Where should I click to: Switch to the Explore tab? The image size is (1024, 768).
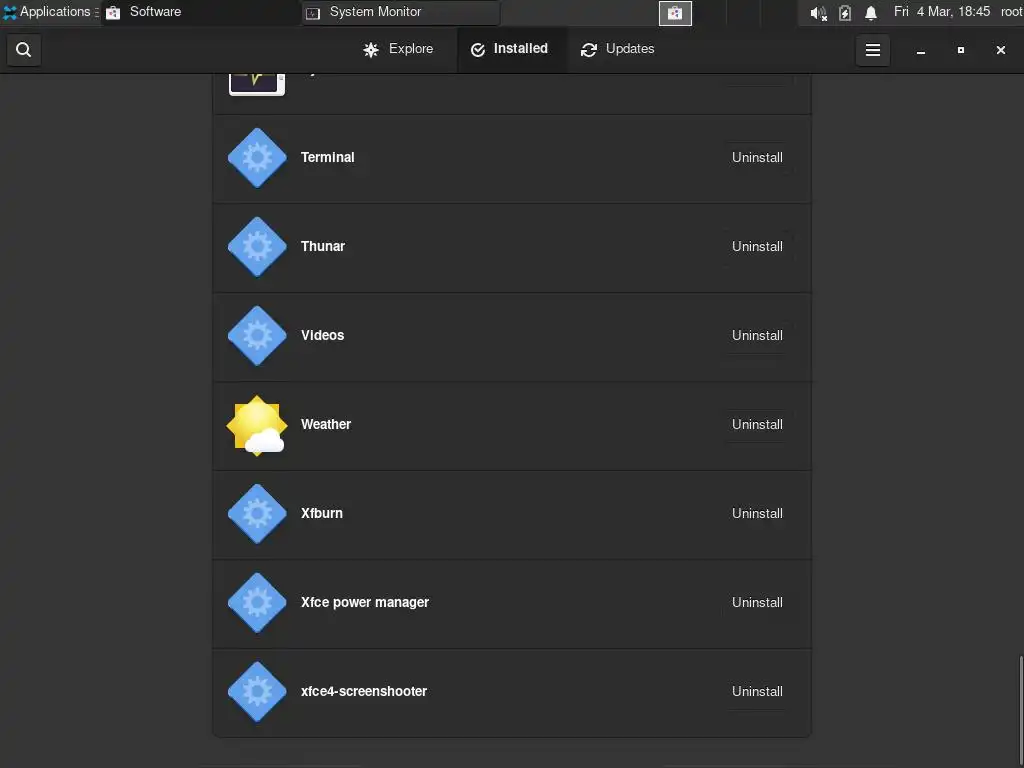pos(398,50)
